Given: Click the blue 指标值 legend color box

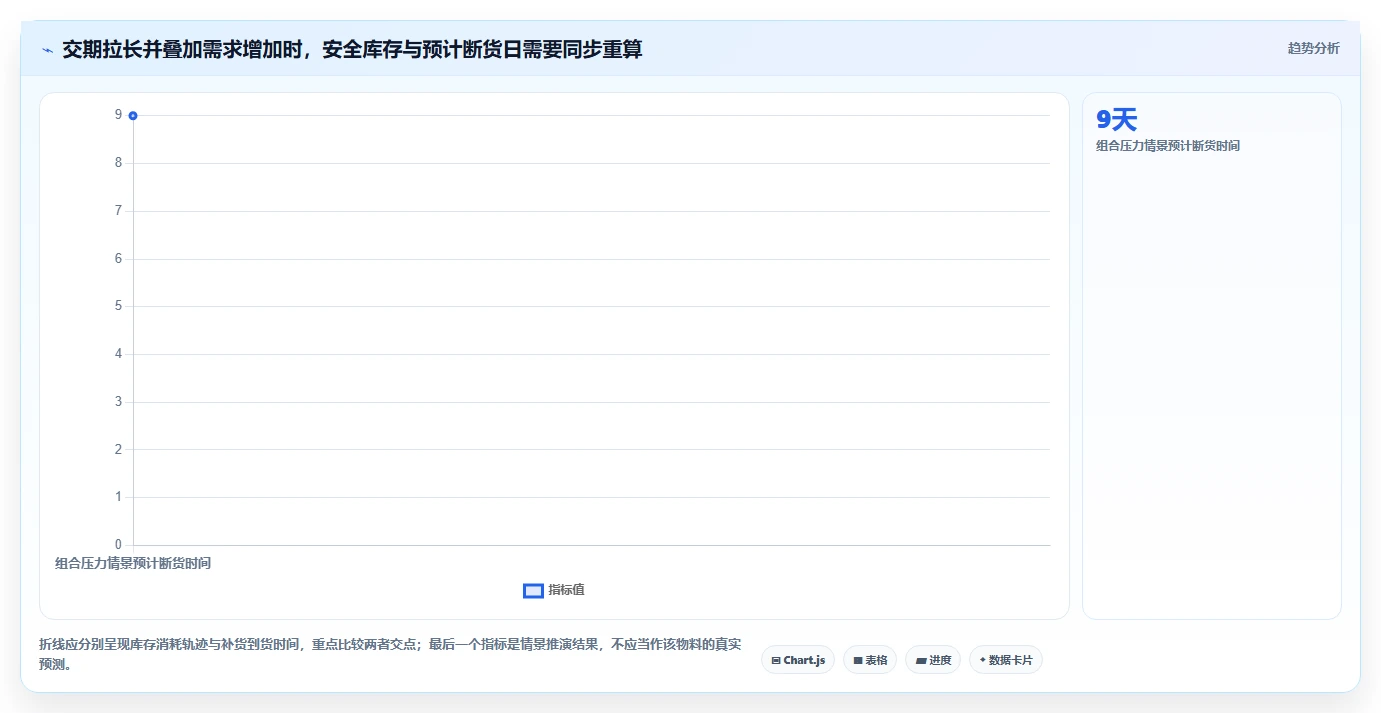Looking at the screenshot, I should [533, 591].
